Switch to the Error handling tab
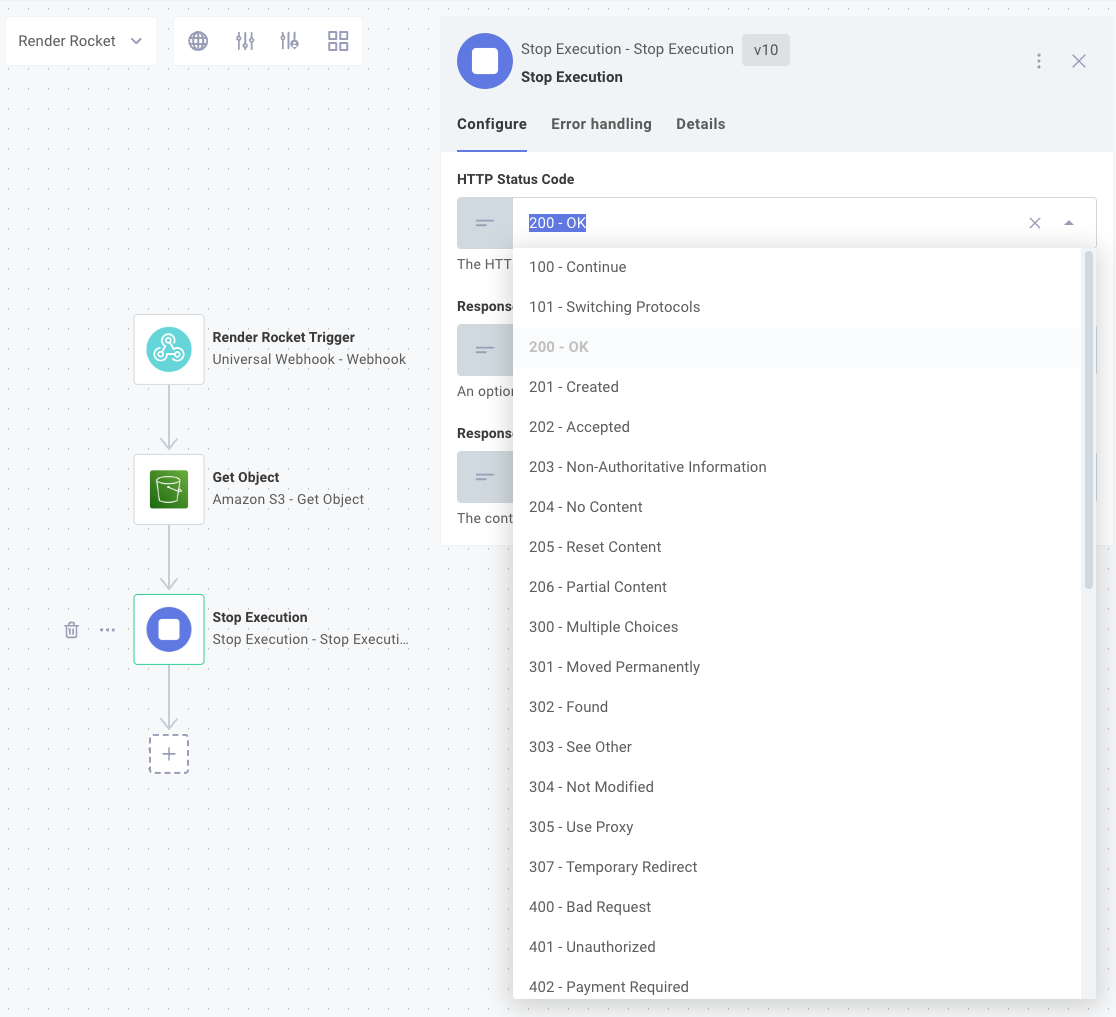This screenshot has width=1116, height=1017. point(601,124)
